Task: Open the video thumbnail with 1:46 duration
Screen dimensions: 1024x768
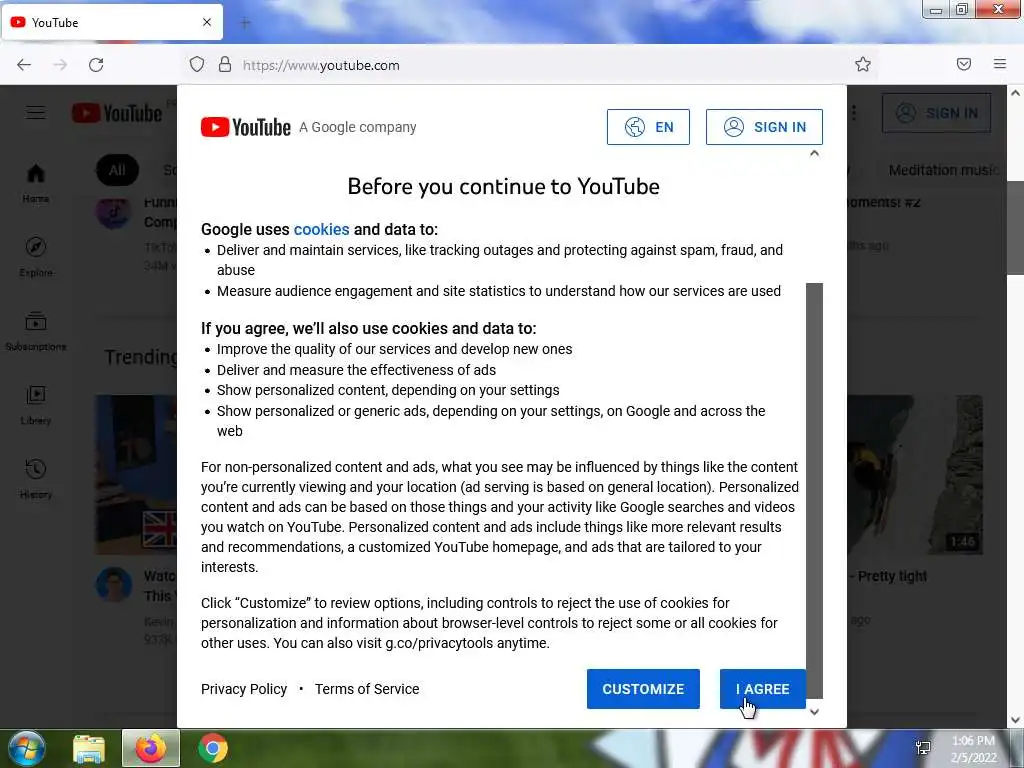Action: [x=915, y=475]
